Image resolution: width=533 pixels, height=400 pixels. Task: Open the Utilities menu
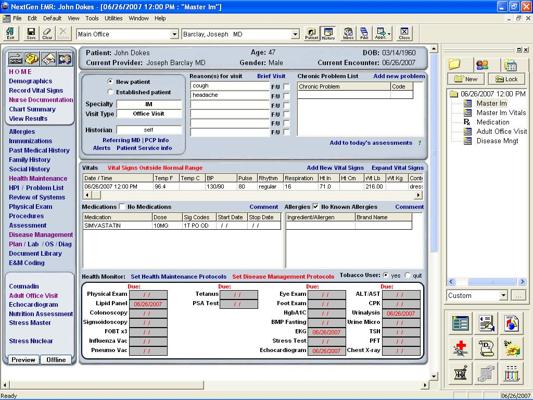coord(113,18)
